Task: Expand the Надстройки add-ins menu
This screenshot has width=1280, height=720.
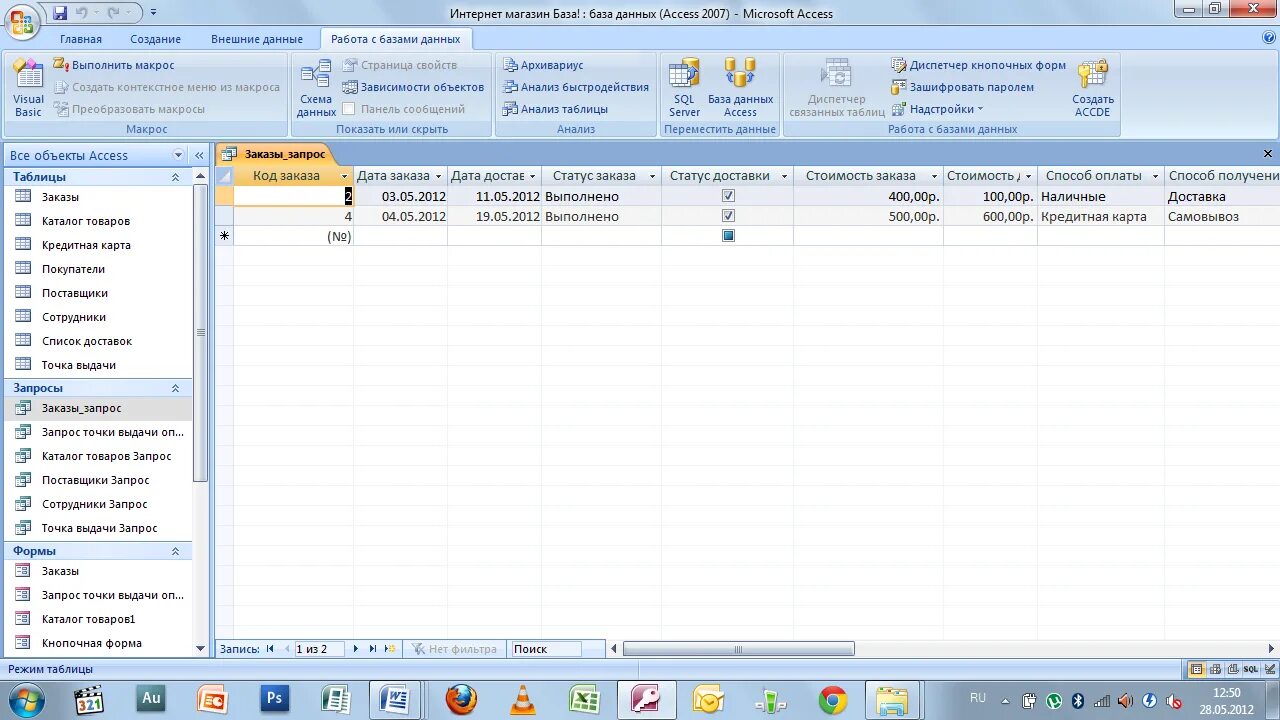Action: coord(937,109)
